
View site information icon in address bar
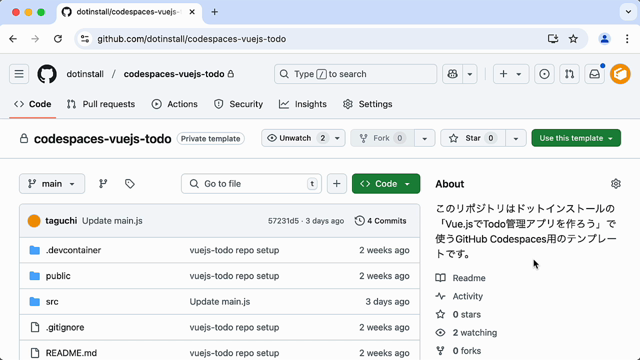coord(85,39)
